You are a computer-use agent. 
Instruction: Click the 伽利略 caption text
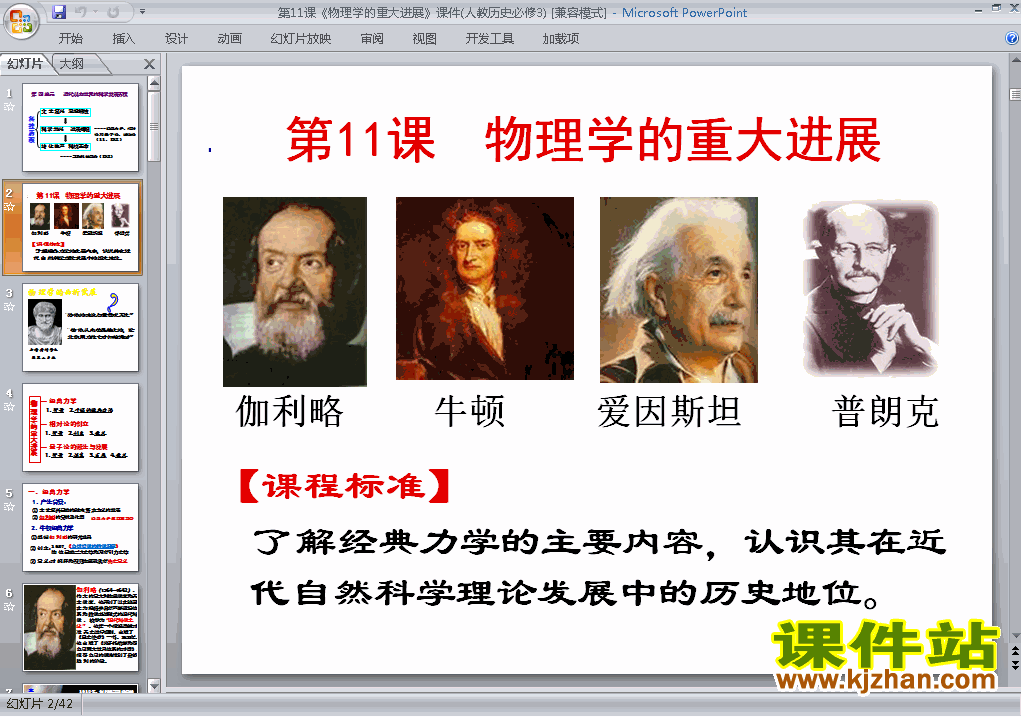pos(290,412)
